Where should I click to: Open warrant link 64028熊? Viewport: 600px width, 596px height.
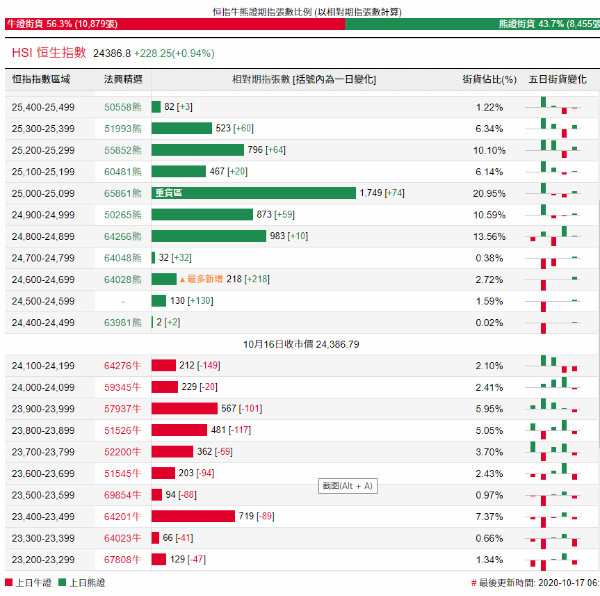tap(122, 280)
